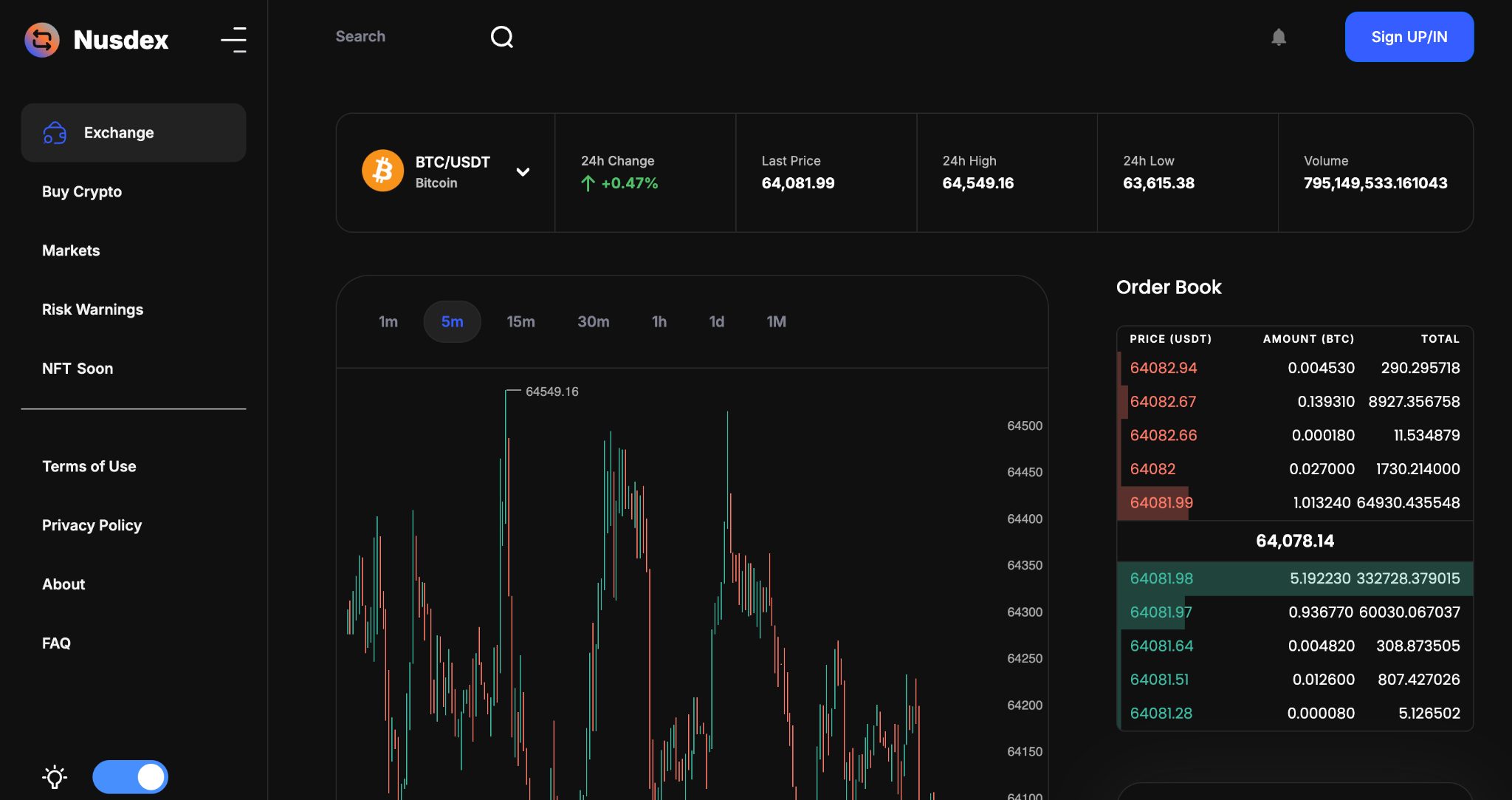Click the lightbulb theme icon
This screenshot has width=1512, height=800.
click(x=55, y=777)
